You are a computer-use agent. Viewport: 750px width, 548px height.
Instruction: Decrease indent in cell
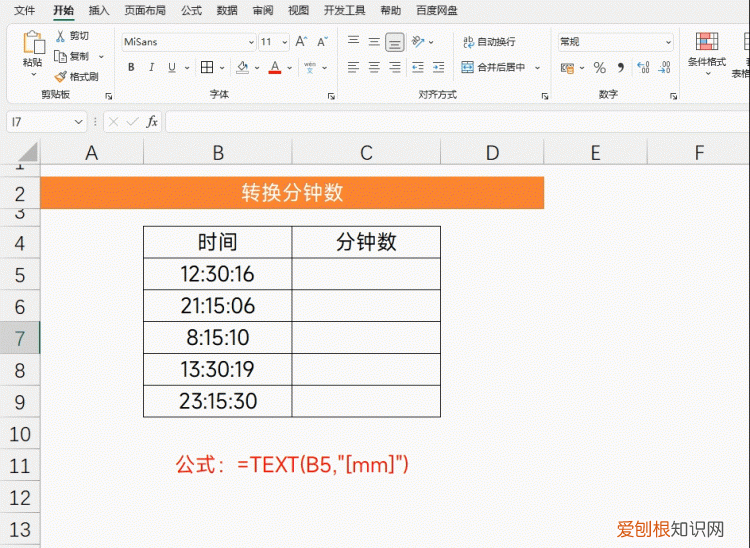418,67
